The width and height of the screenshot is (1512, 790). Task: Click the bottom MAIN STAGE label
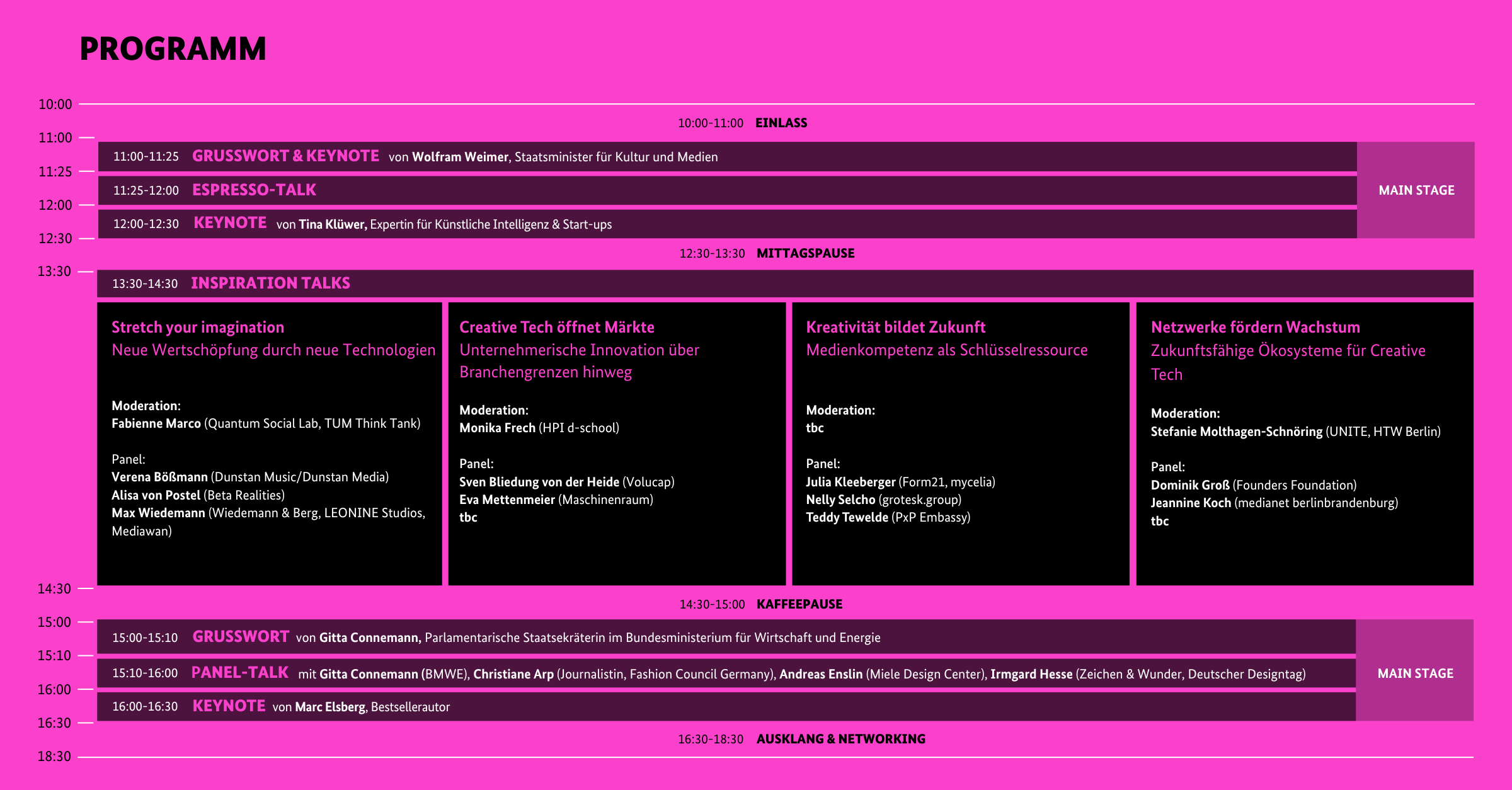pos(1415,673)
